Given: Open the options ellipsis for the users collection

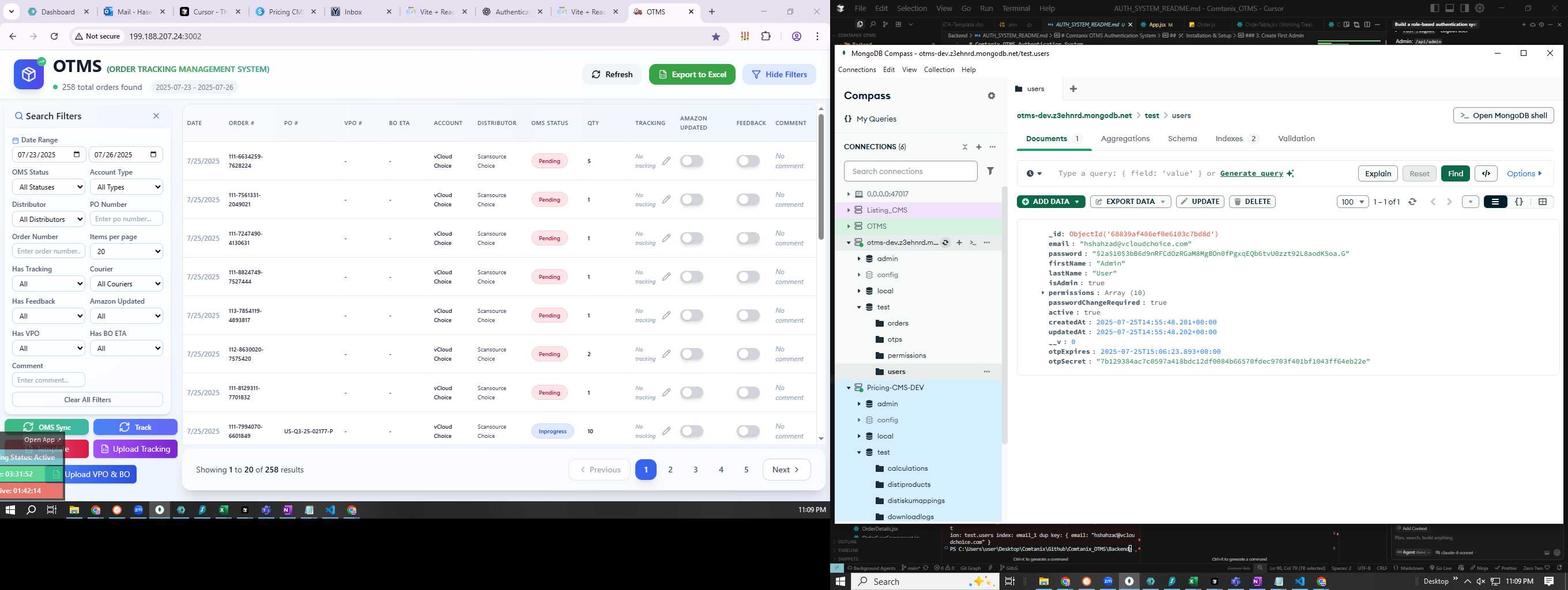Looking at the screenshot, I should pyautogui.click(x=987, y=372).
